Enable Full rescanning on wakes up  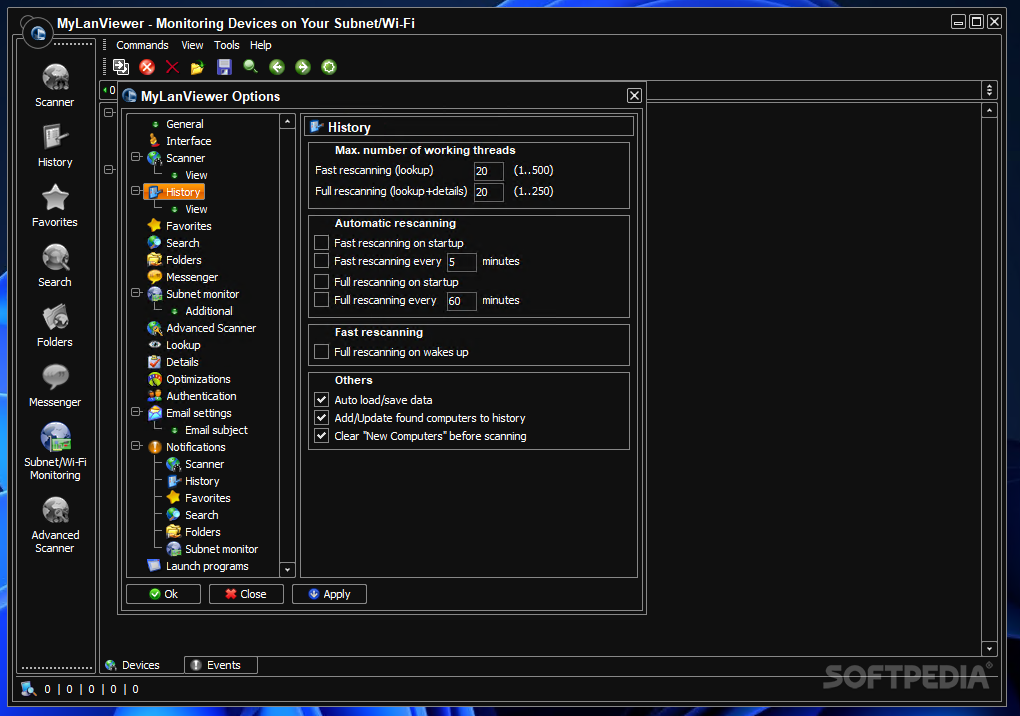click(x=321, y=352)
